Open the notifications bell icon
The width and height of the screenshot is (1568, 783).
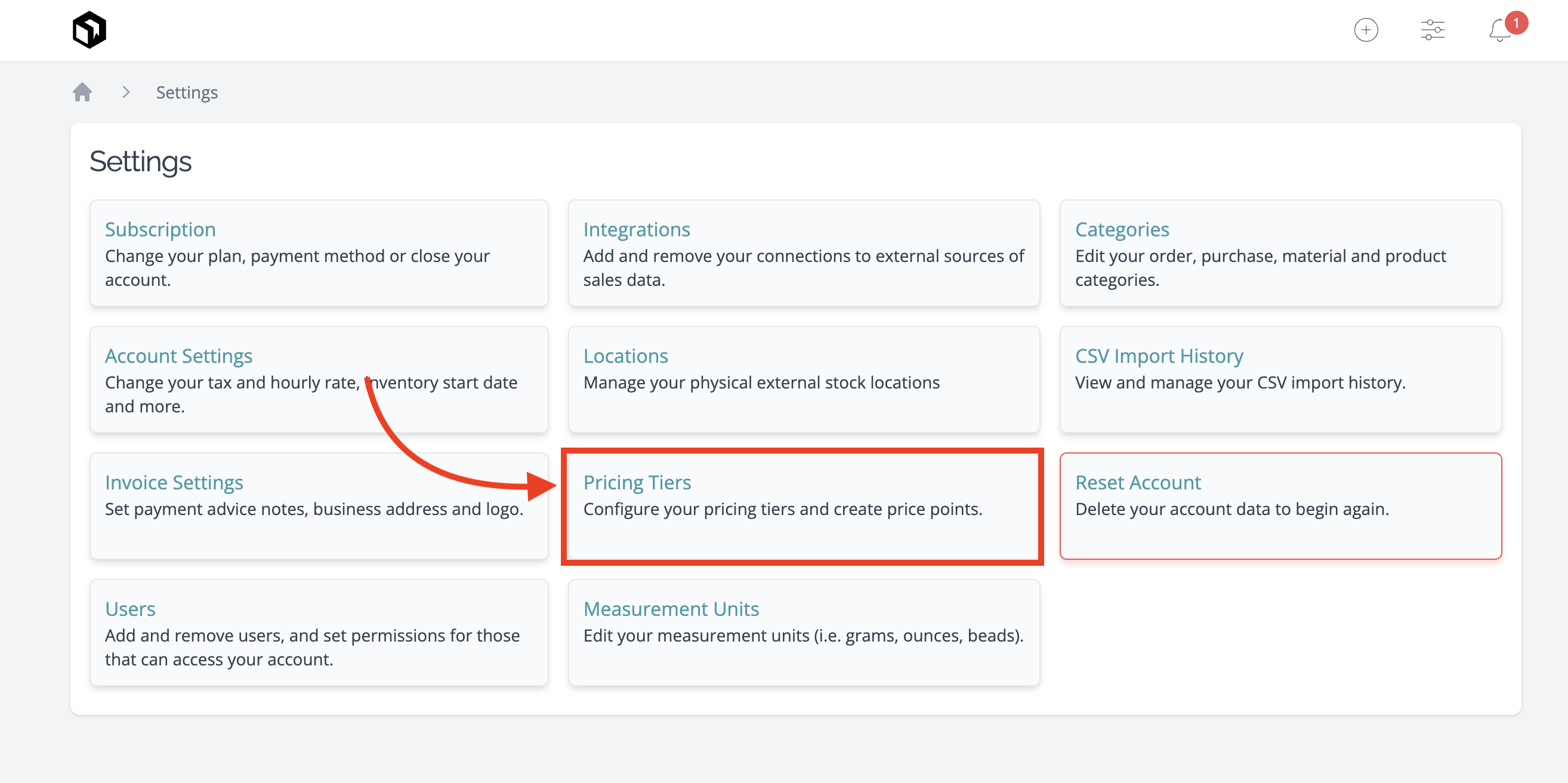pyautogui.click(x=1499, y=30)
